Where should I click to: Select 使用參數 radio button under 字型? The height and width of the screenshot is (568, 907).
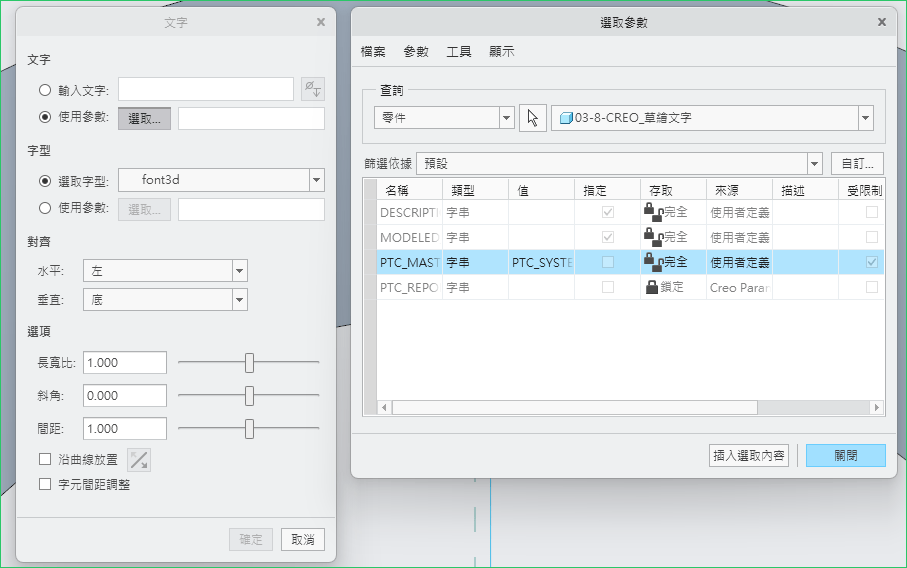tap(45, 209)
